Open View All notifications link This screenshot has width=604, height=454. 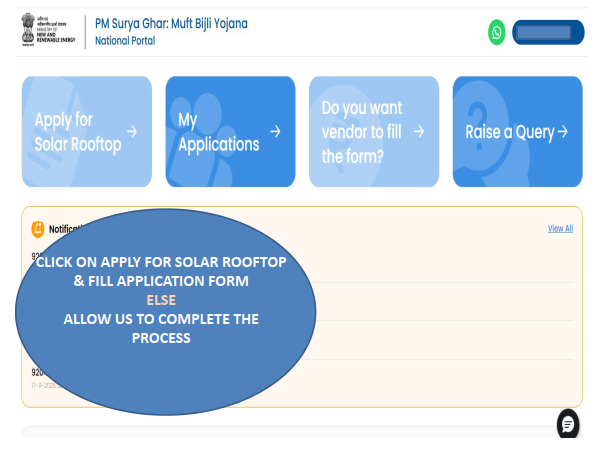pyautogui.click(x=560, y=229)
